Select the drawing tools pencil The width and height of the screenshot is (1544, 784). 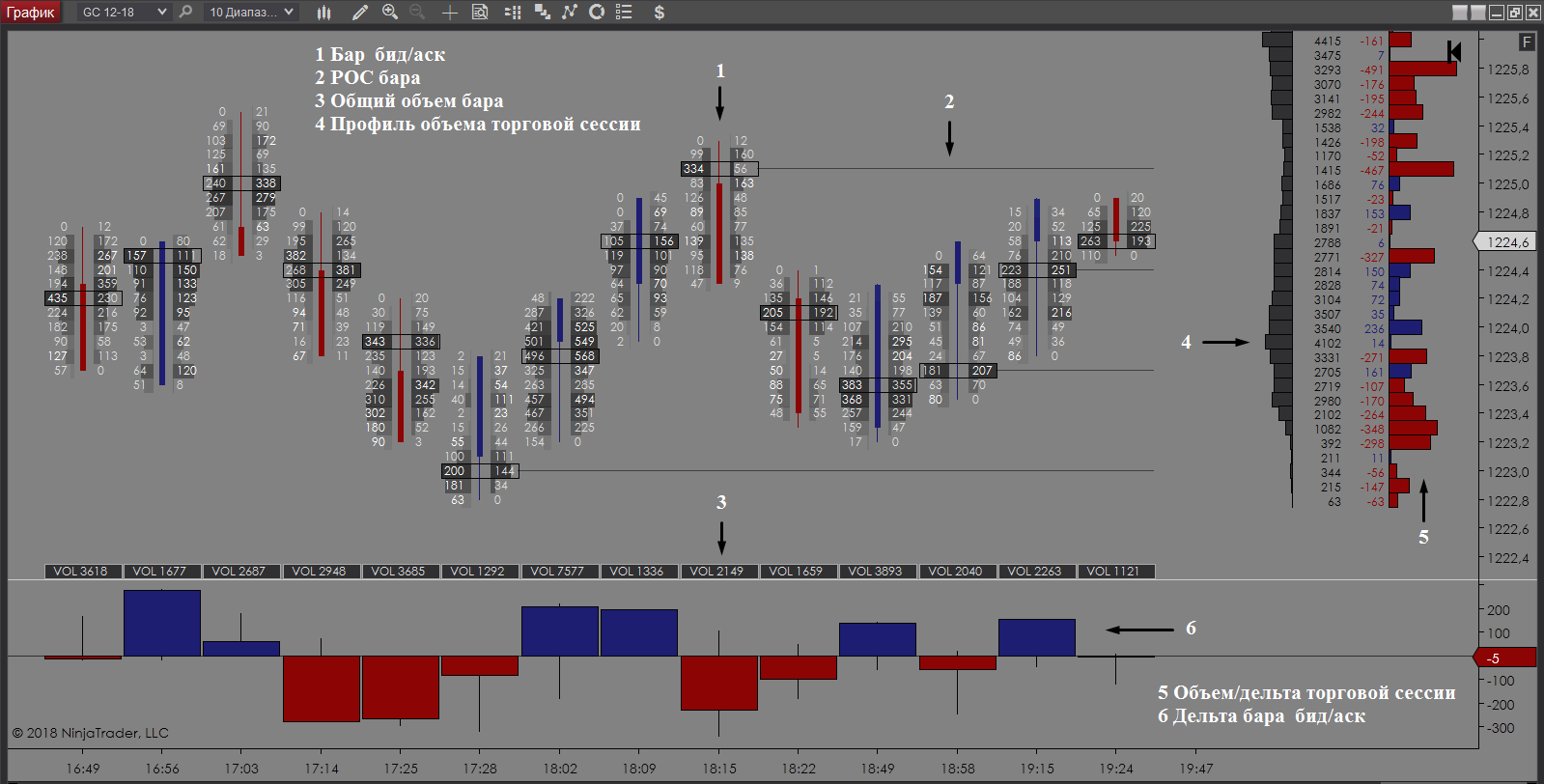point(360,12)
